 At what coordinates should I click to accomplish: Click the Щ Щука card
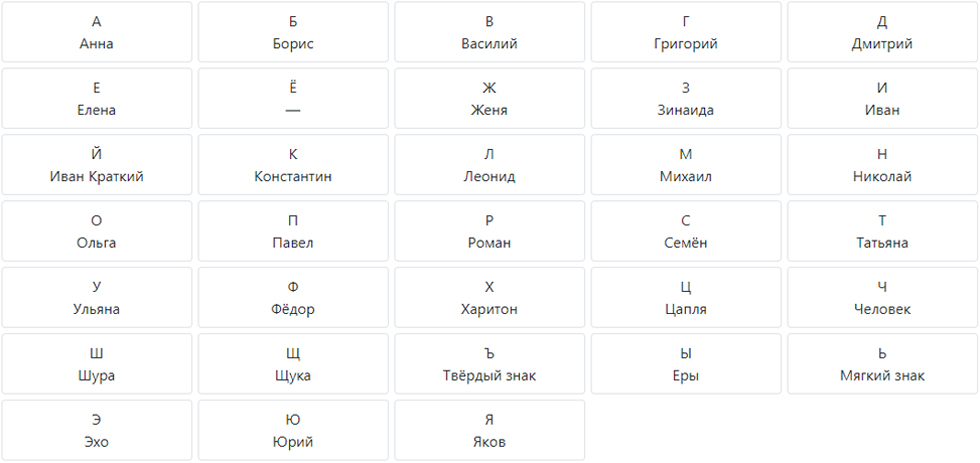pyautogui.click(x=293, y=364)
